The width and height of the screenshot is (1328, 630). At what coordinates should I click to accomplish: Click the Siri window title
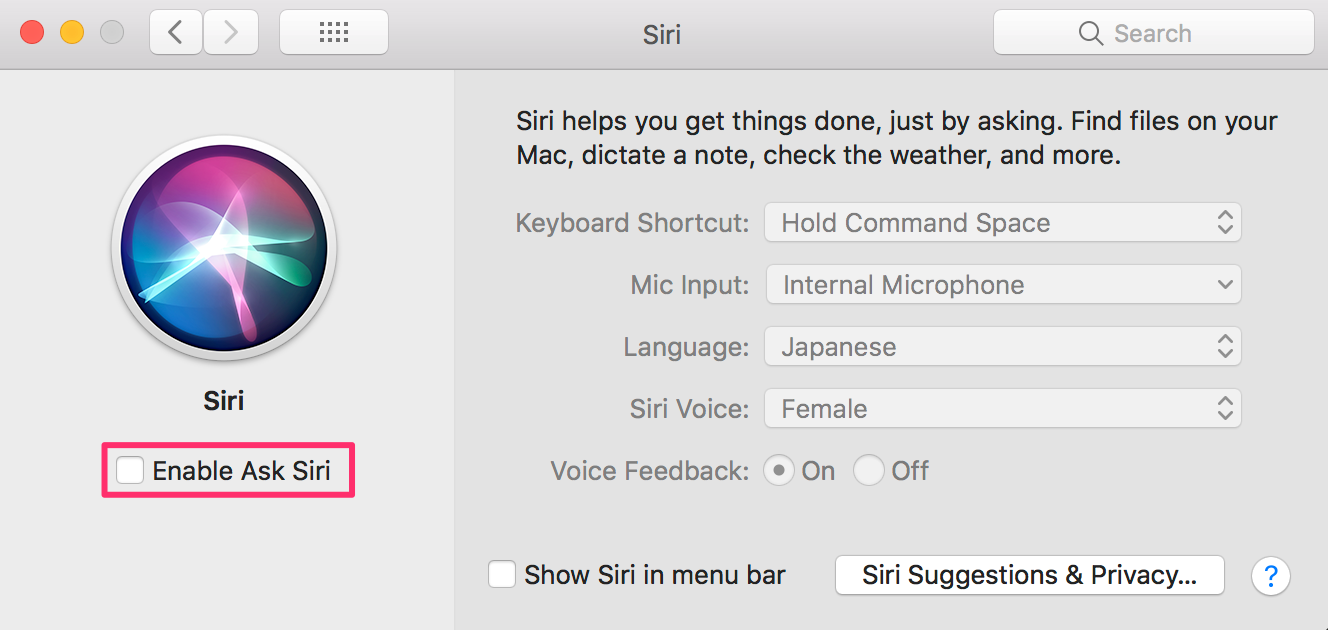point(661,33)
